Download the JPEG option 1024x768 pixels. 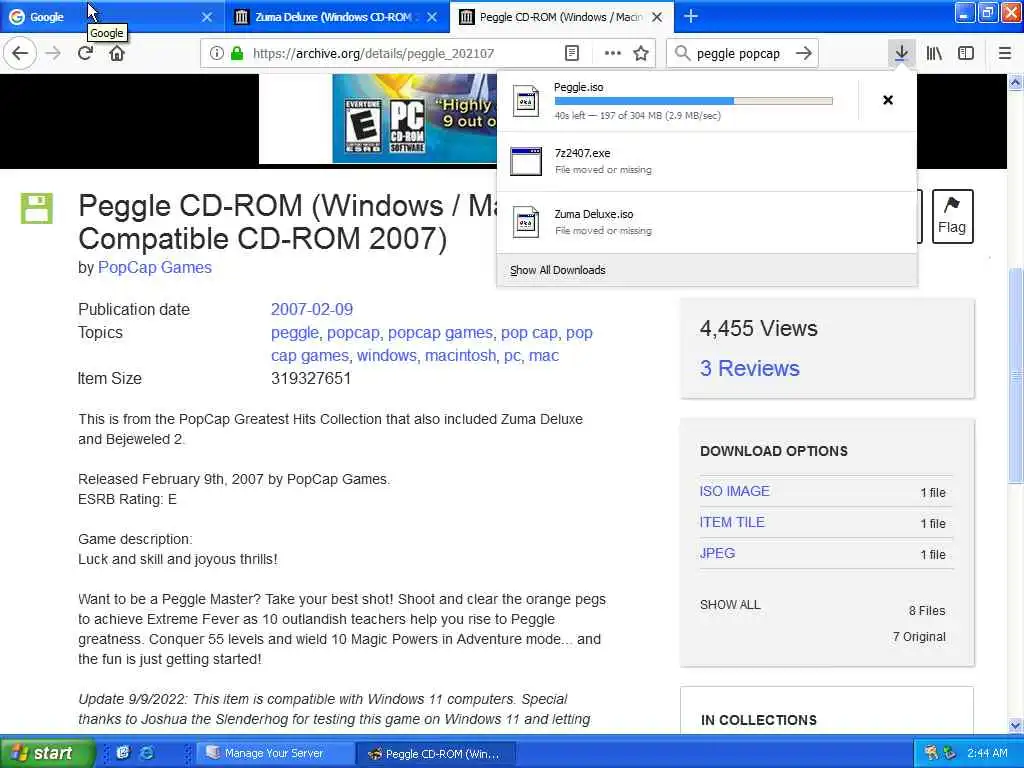717,553
